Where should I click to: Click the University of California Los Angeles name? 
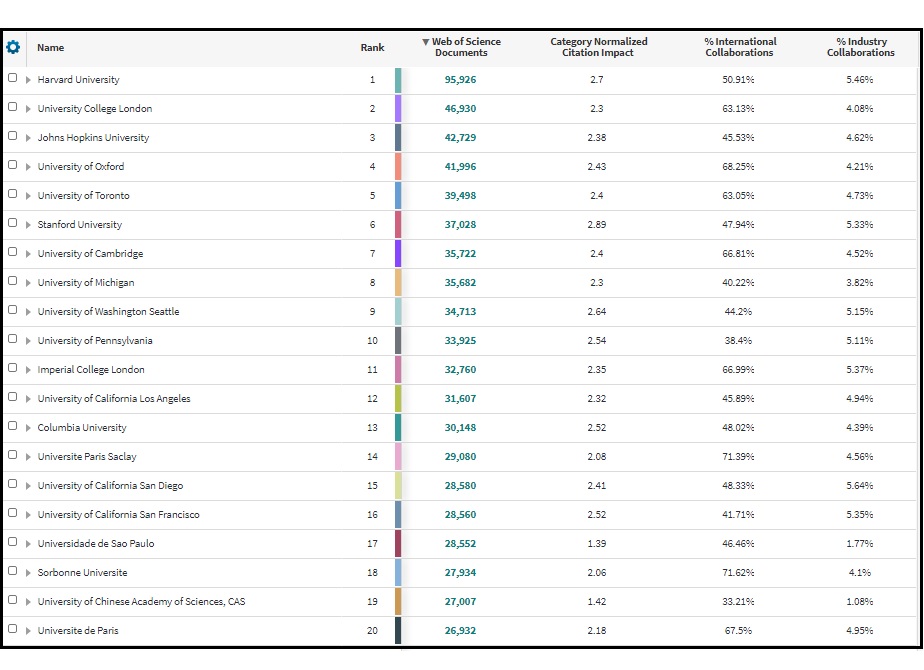coord(114,399)
